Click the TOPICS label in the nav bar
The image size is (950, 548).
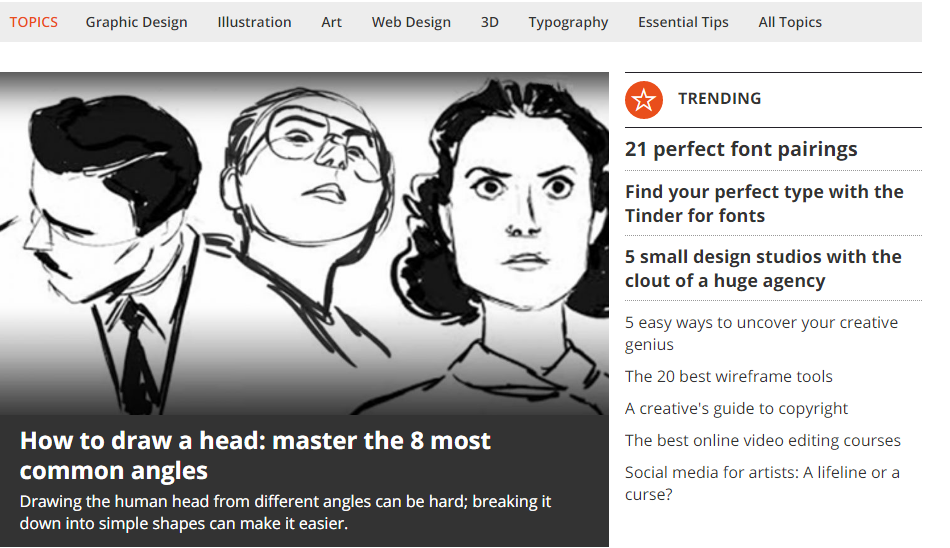click(x=33, y=22)
